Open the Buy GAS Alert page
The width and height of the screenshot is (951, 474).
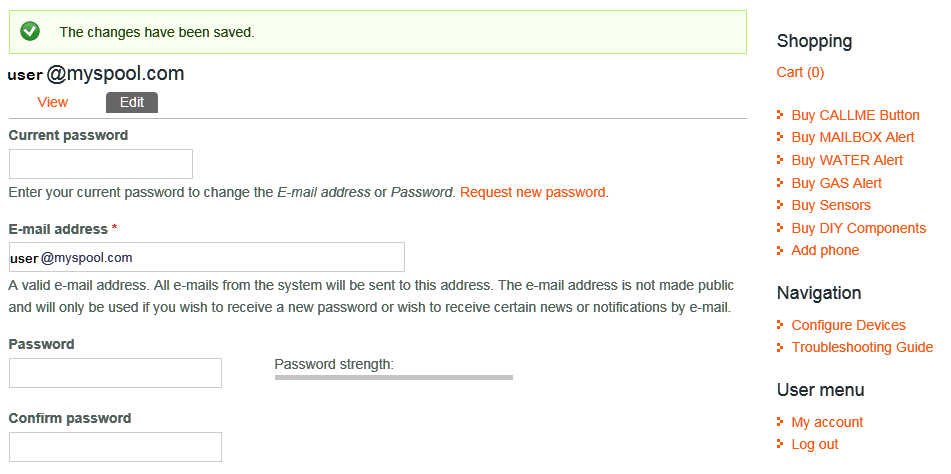point(836,183)
